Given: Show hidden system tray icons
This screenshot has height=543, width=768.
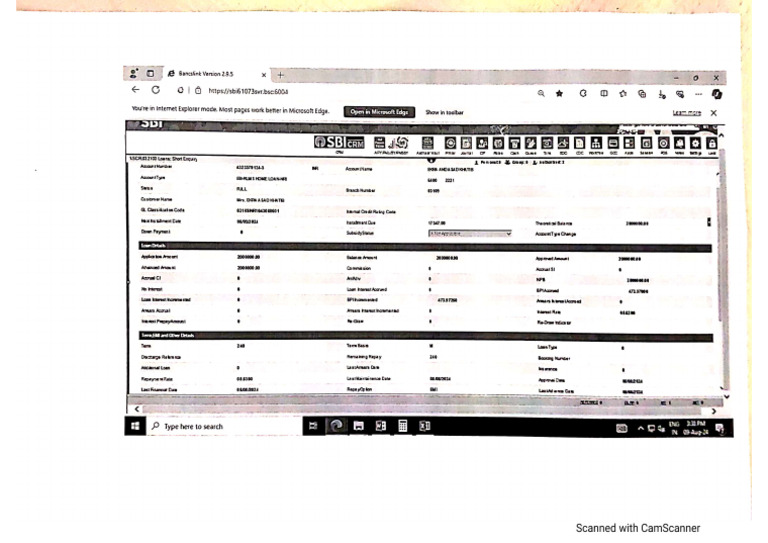Looking at the screenshot, I should point(641,428).
